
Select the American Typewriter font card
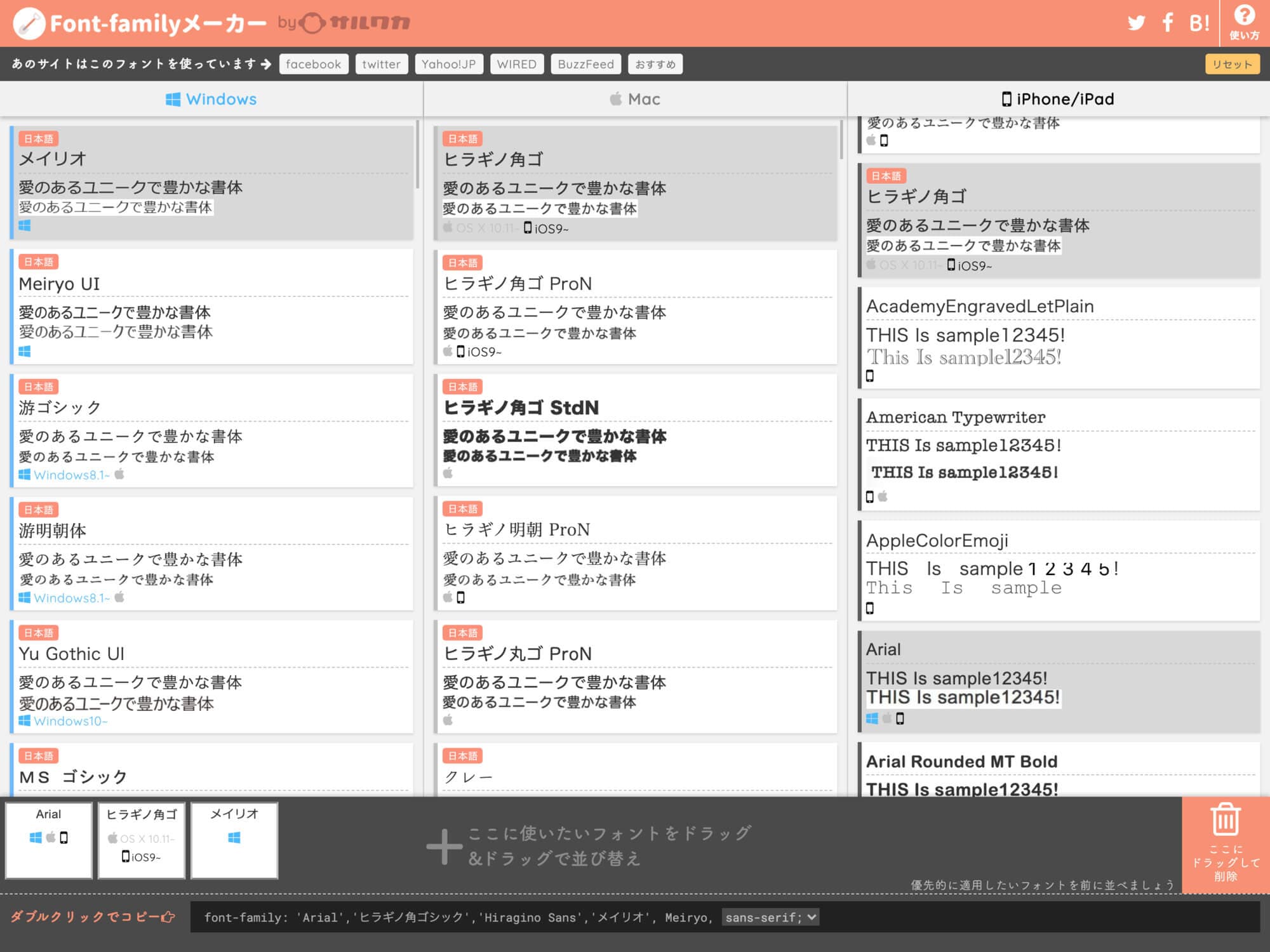pos(1059,454)
